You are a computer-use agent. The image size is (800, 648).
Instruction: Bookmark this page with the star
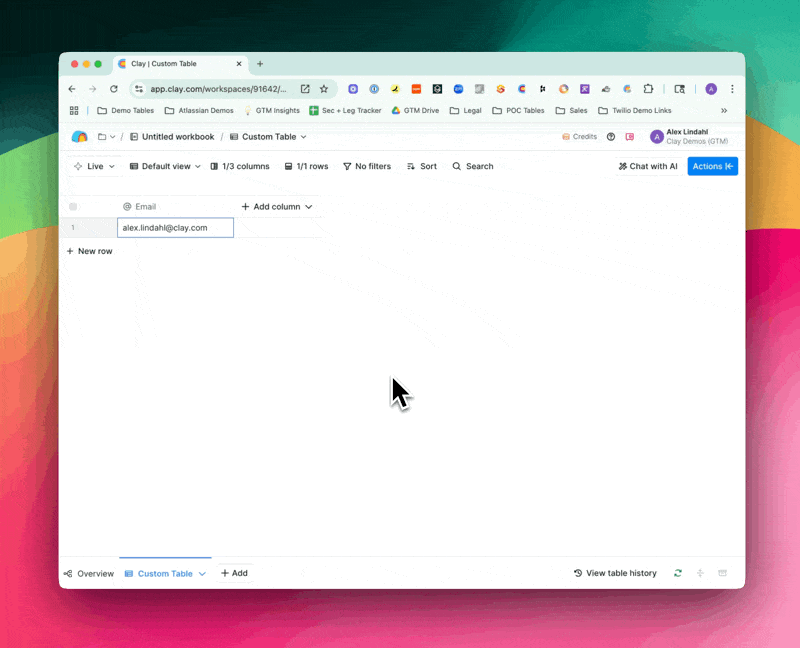point(324,89)
